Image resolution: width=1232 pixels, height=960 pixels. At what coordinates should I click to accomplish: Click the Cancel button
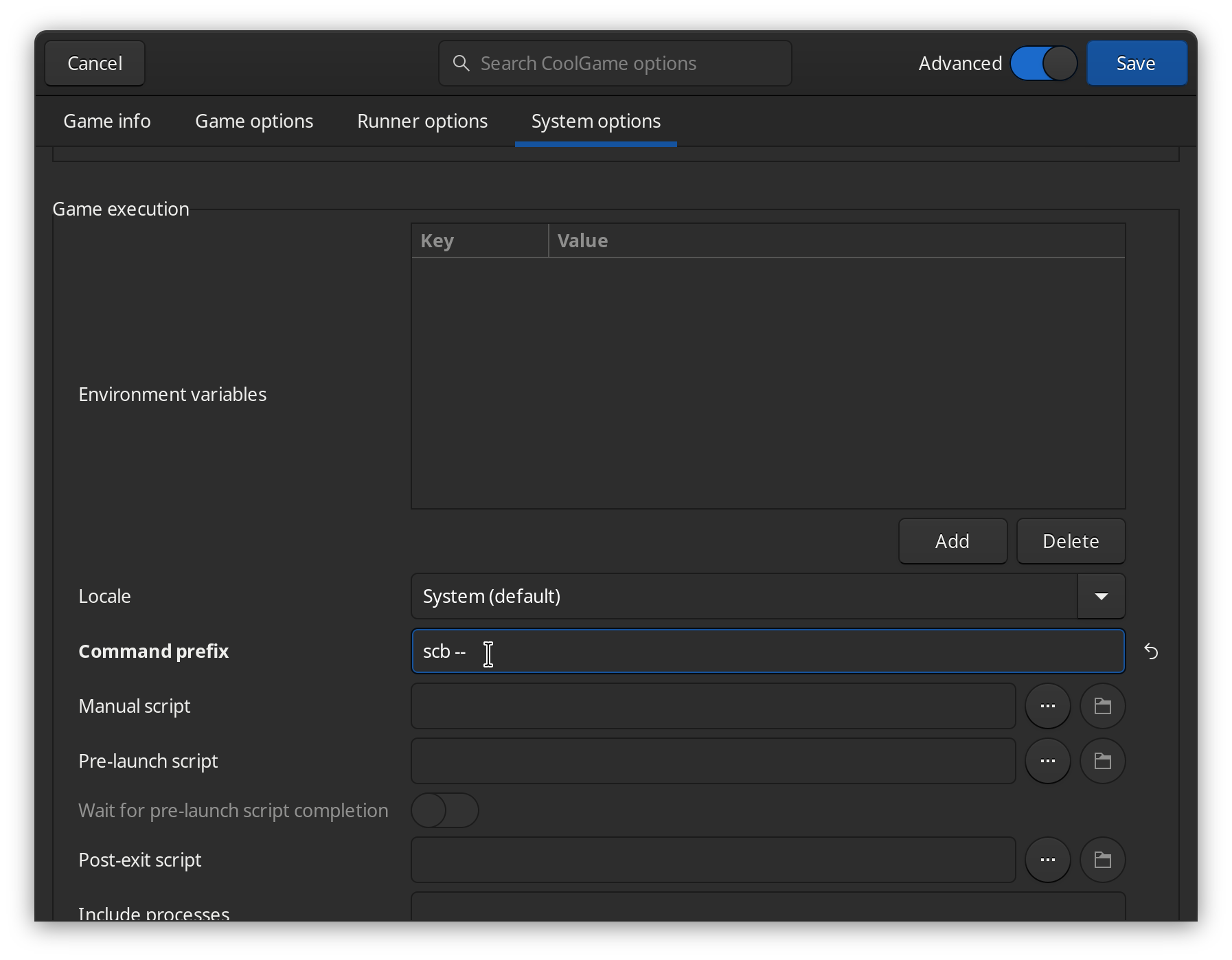pos(95,63)
